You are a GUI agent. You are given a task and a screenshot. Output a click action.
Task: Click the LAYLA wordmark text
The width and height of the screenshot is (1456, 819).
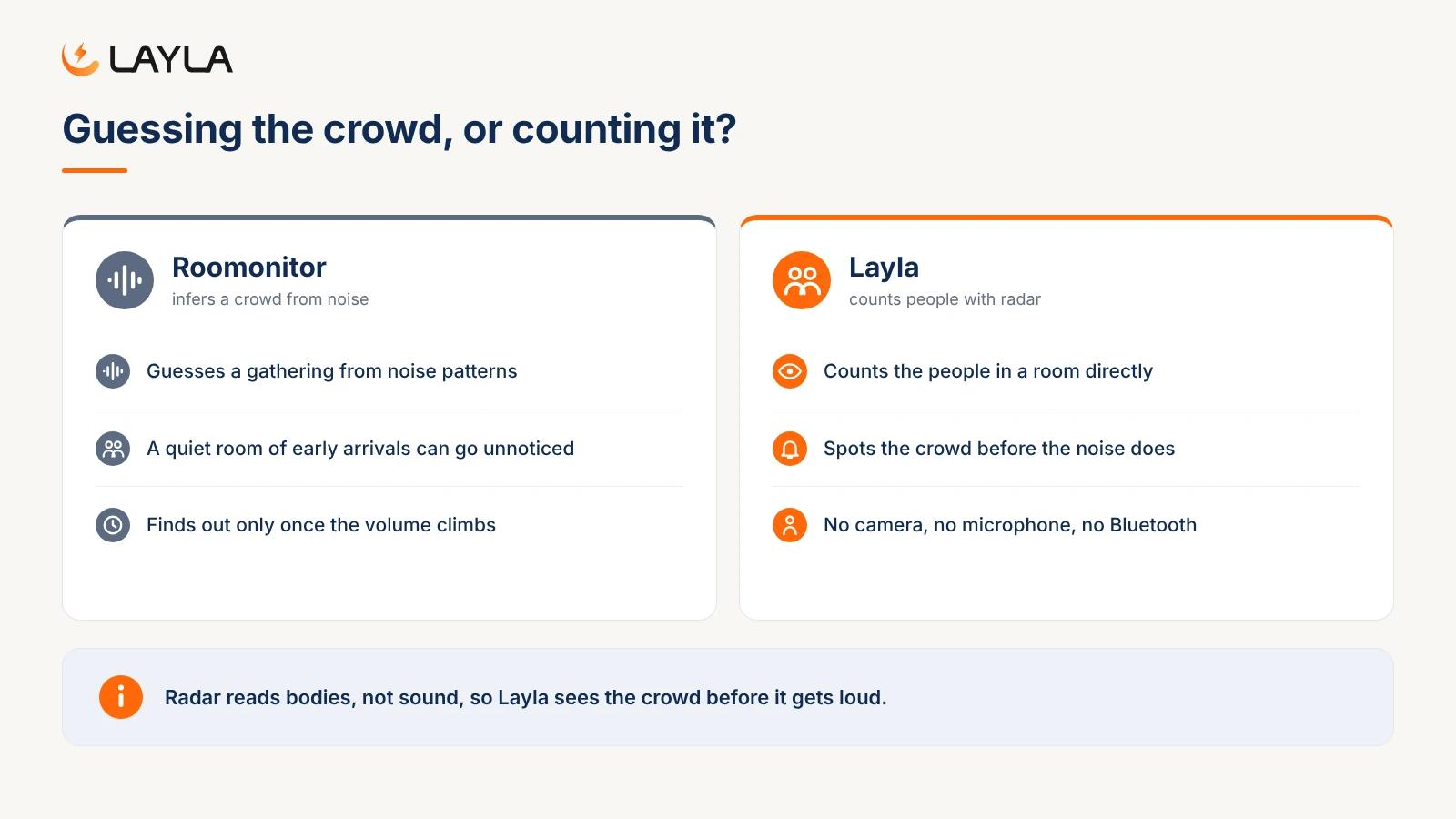170,59
